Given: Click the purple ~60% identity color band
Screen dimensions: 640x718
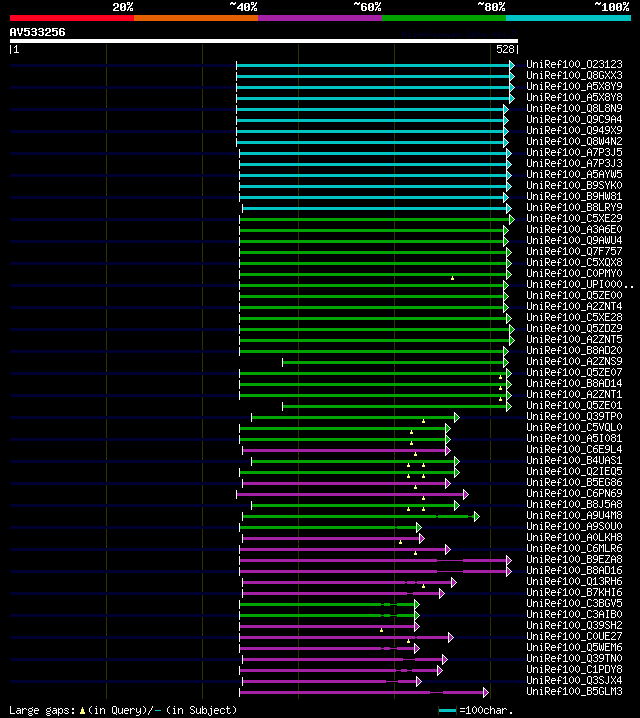Looking at the screenshot, I should point(320,18).
